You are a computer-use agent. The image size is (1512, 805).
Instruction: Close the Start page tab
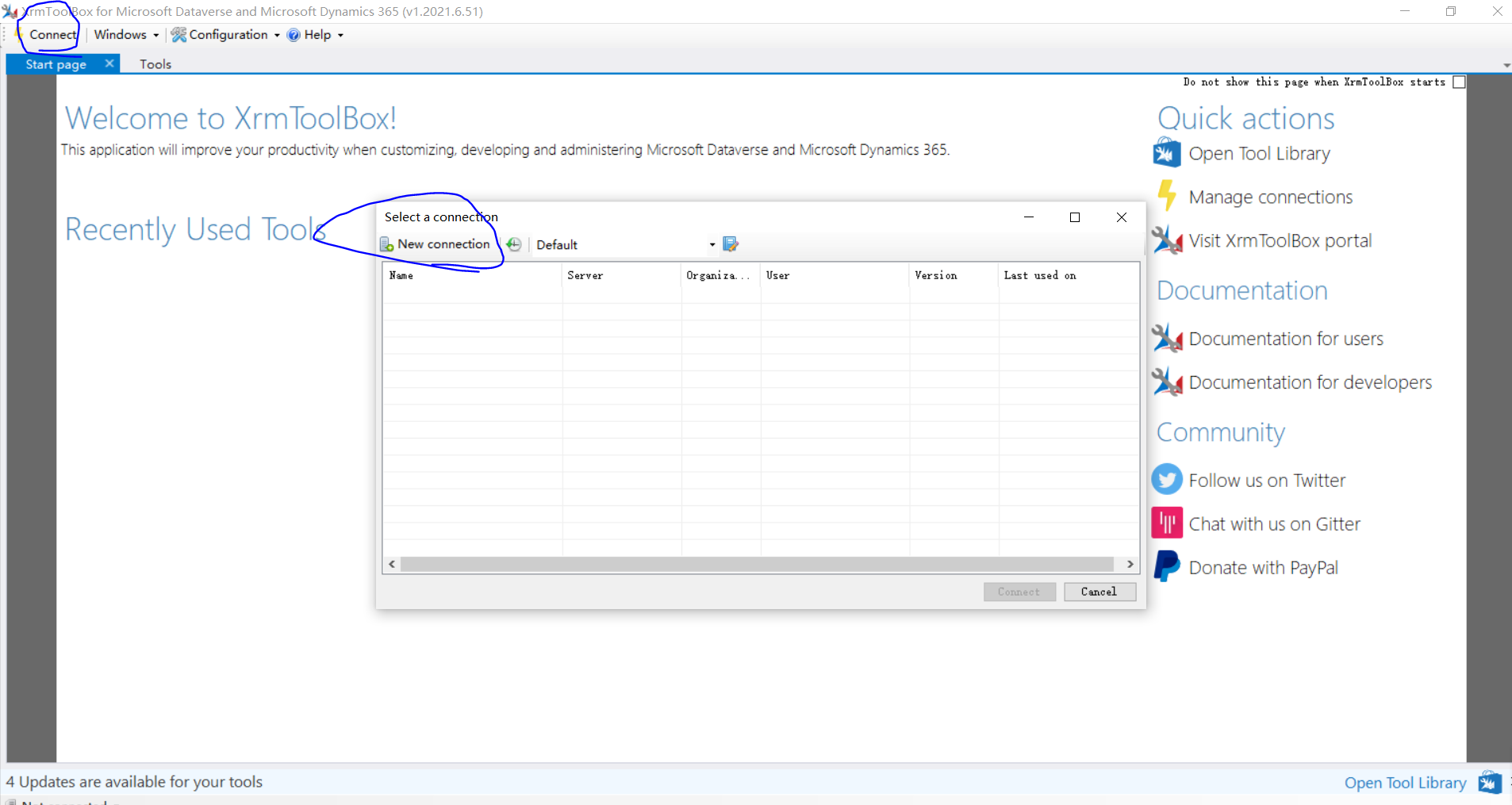(109, 63)
